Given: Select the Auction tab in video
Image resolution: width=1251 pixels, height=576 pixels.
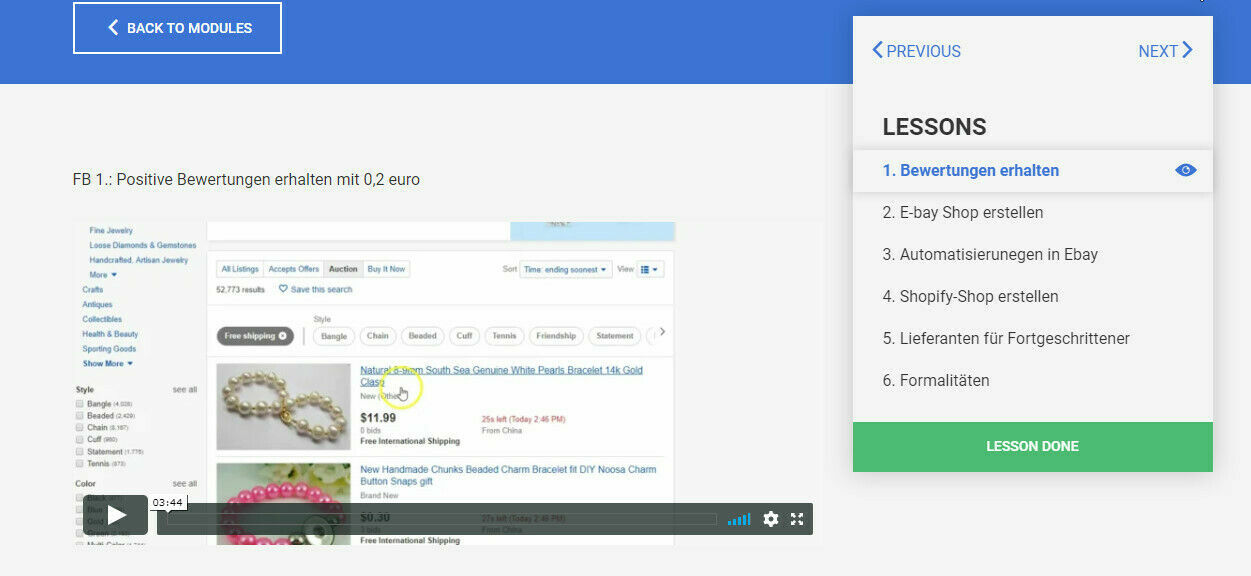Looking at the screenshot, I should click(343, 269).
